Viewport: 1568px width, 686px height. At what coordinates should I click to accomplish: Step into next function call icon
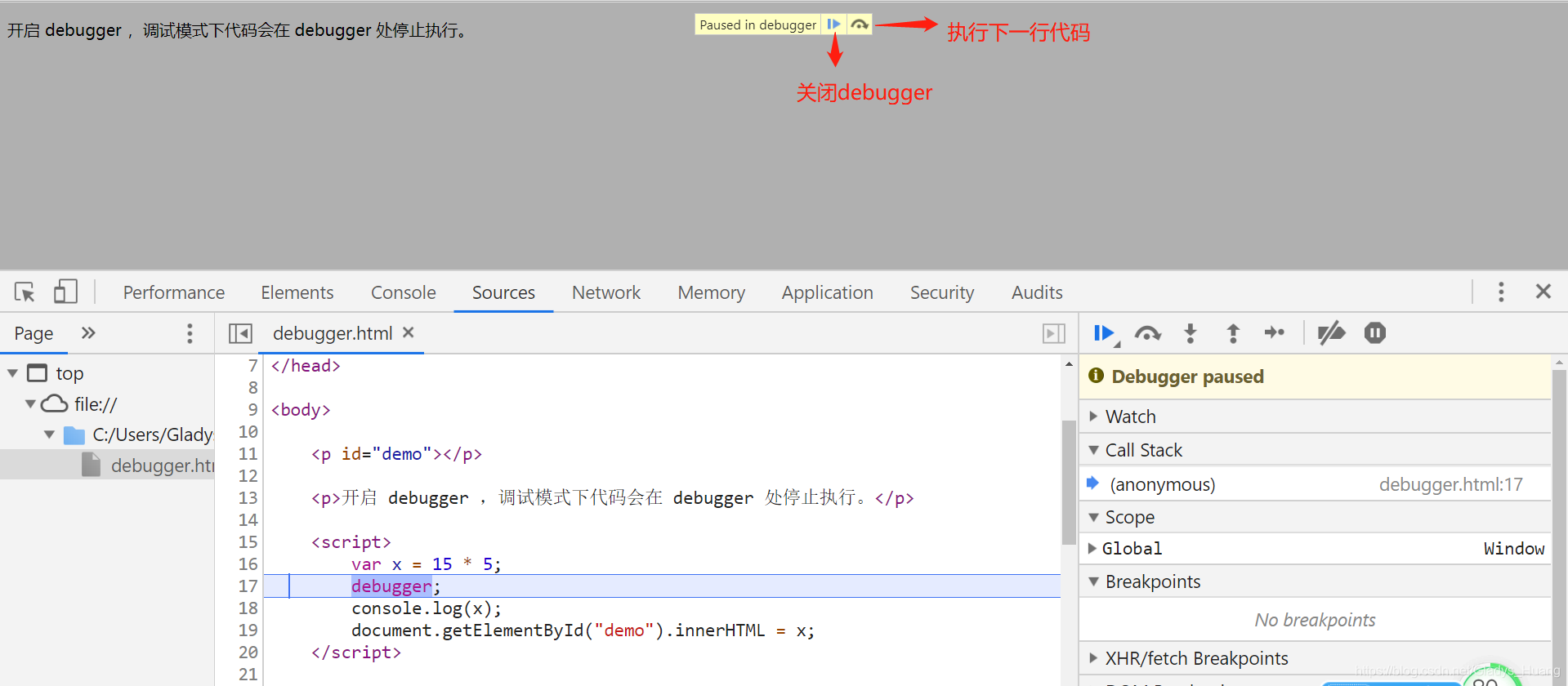(1191, 333)
